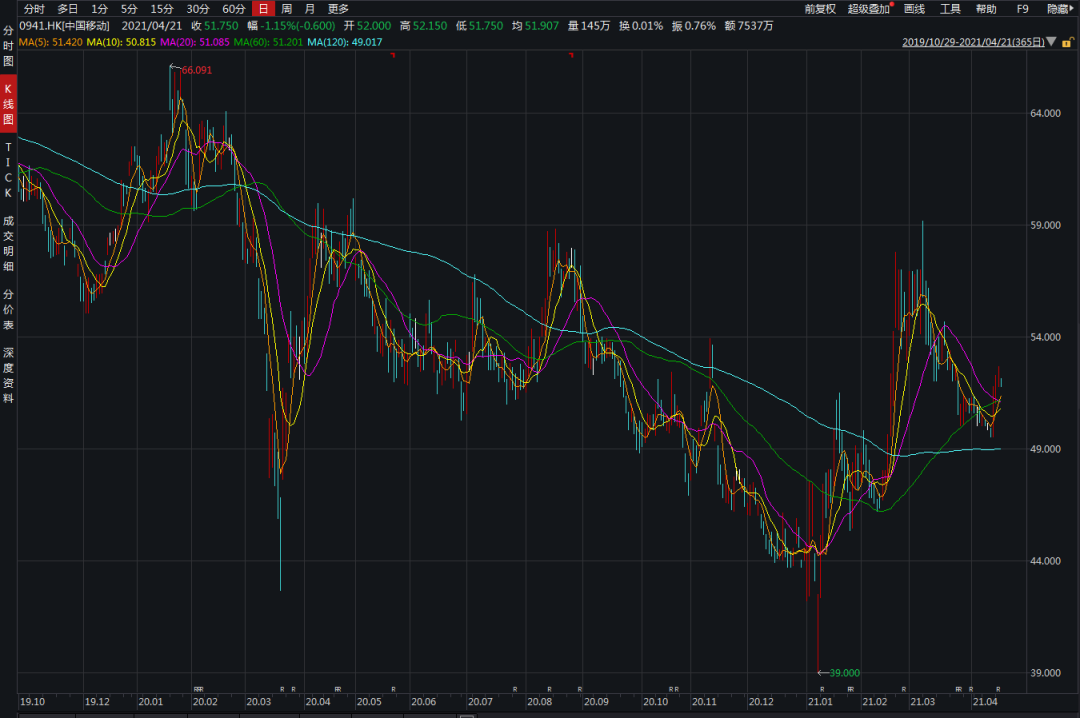The image size is (1080, 718).
Task: Click the 20.09 date axis label
Action: 596,701
